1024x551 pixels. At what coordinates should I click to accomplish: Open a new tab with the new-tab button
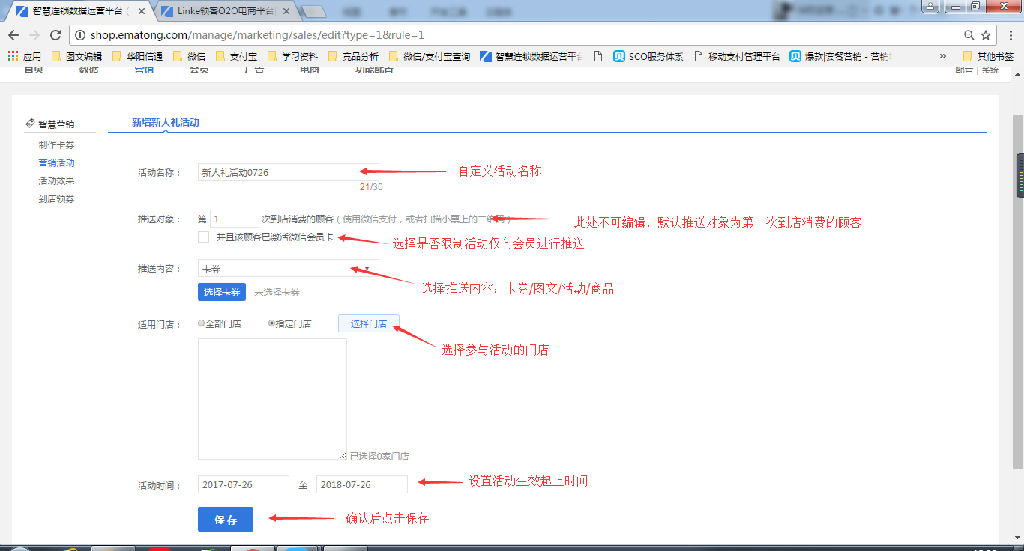click(x=313, y=11)
